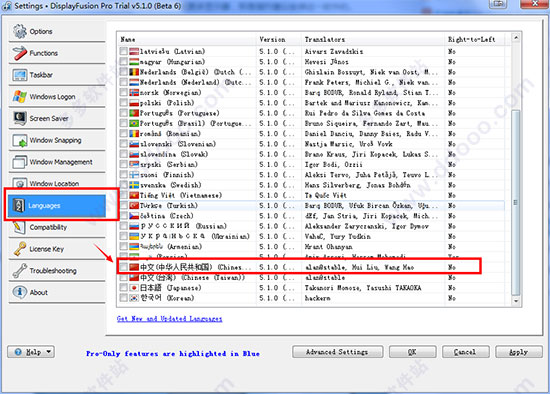Tick the Chinese (Taiwan) language checkbox
Screen dimensions: 550x394
(123, 278)
